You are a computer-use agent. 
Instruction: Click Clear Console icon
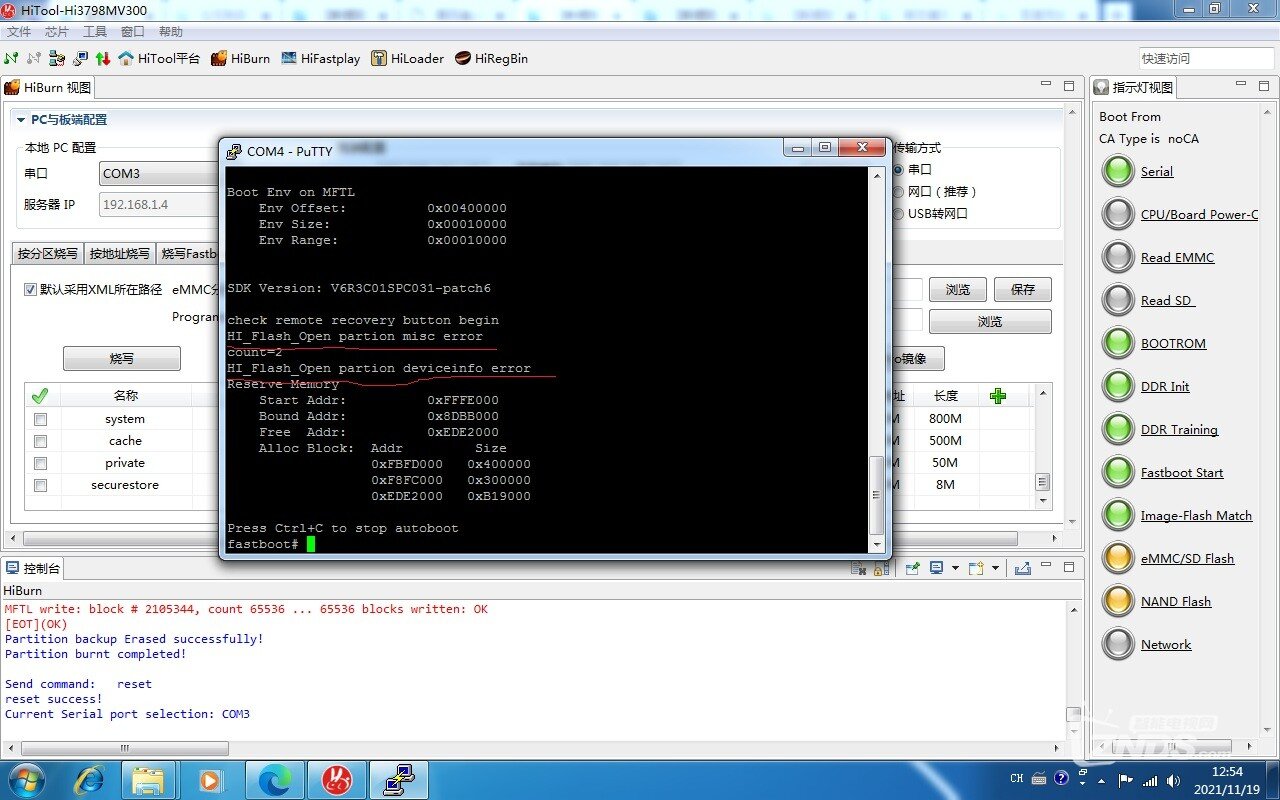coord(858,568)
